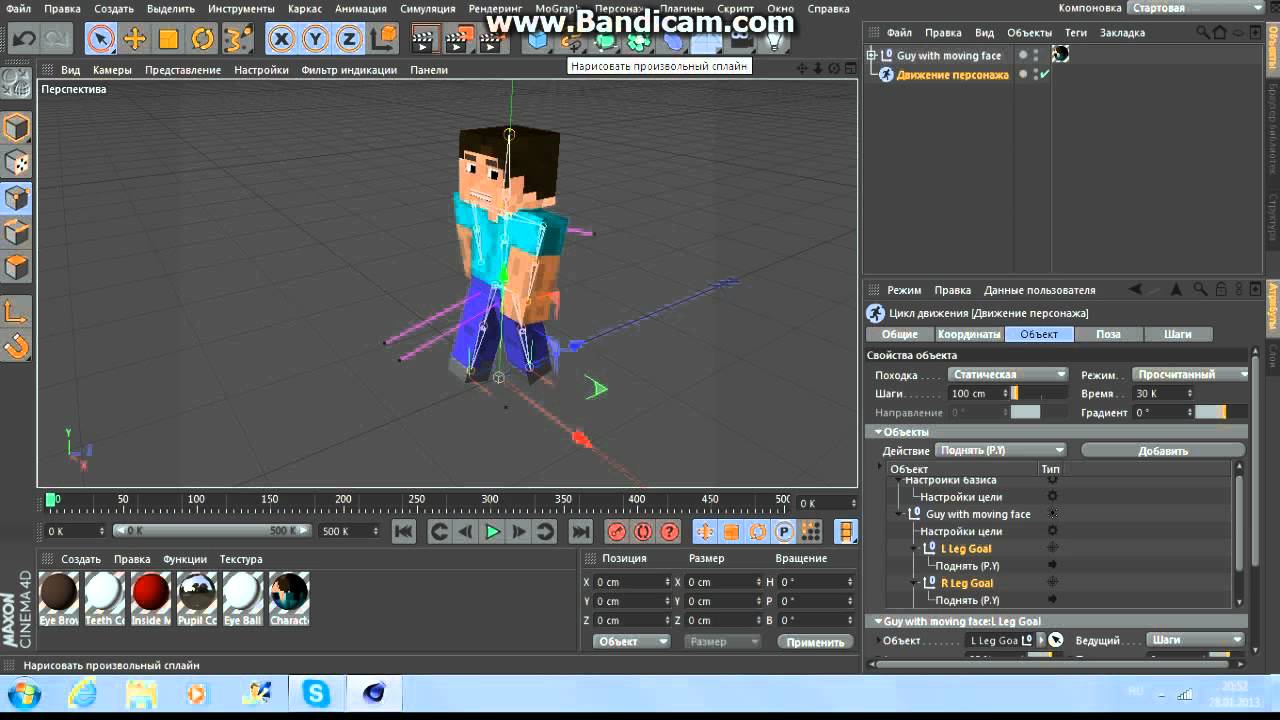Screen dimensions: 1280x720
Task: Expand Guy with moving face object tree
Action: (x=872, y=56)
